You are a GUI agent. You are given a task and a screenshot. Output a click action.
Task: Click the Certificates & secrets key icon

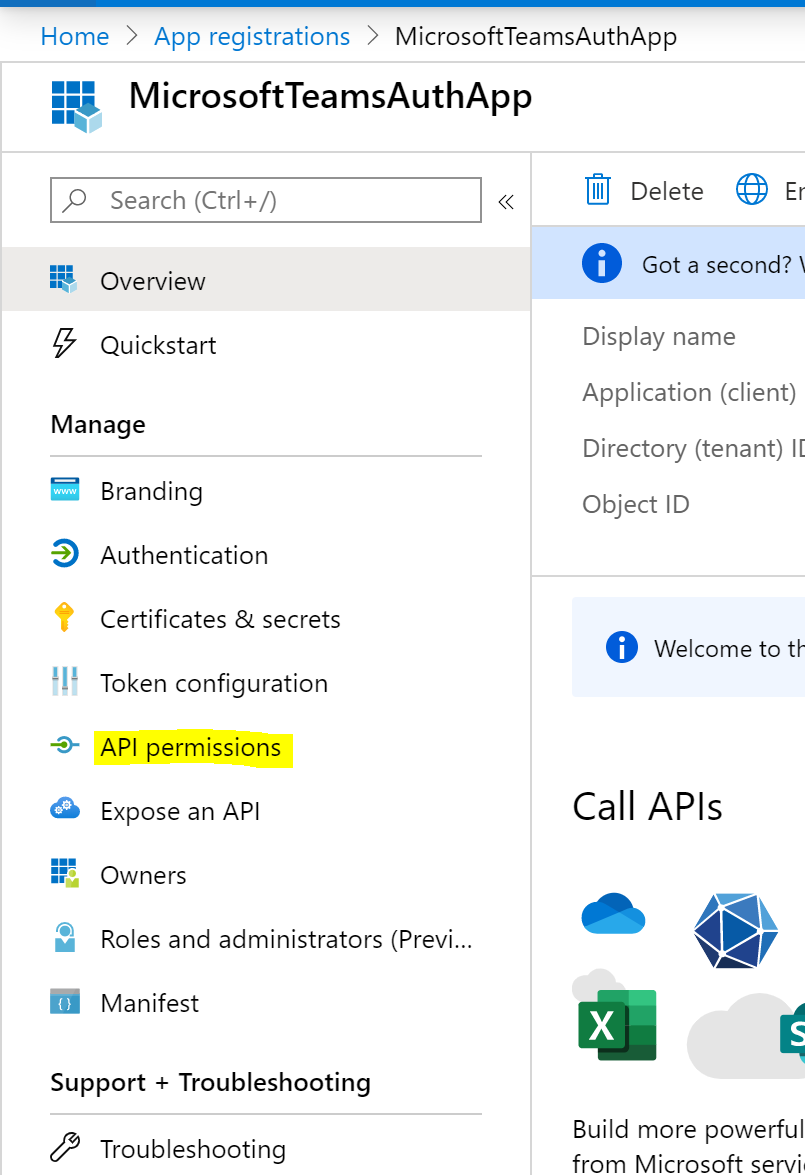(x=64, y=618)
